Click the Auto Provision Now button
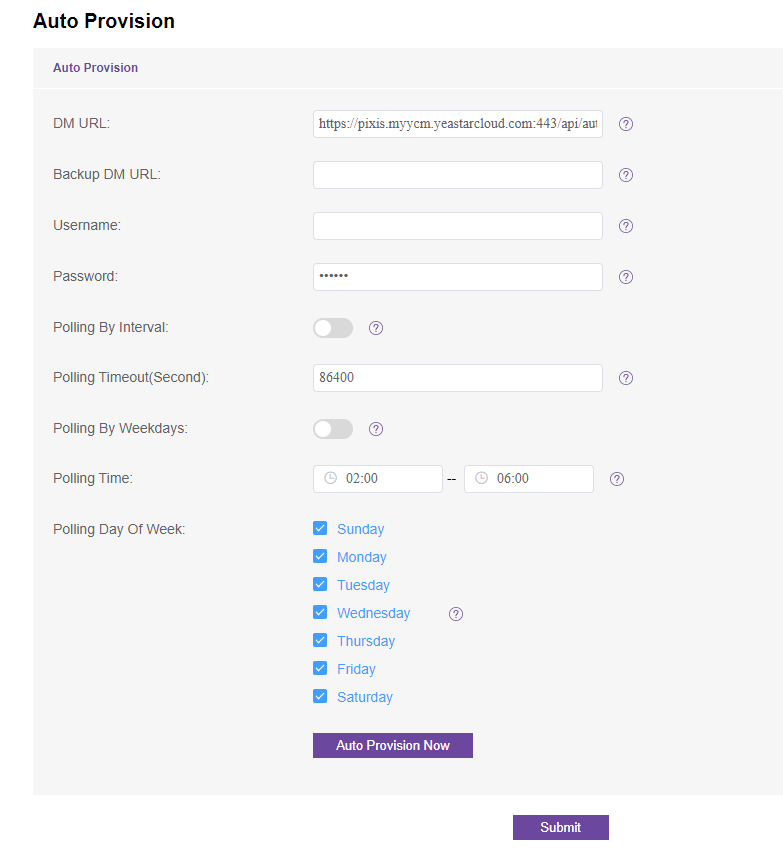Viewport: 783px width, 849px height. [393, 746]
